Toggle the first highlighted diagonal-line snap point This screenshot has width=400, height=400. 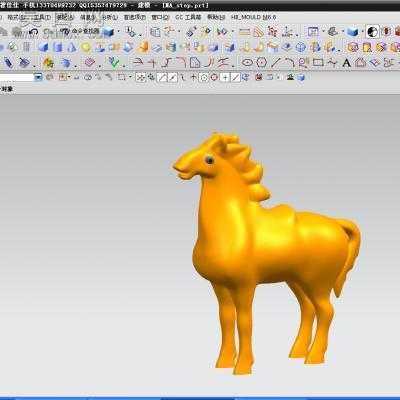[162, 77]
